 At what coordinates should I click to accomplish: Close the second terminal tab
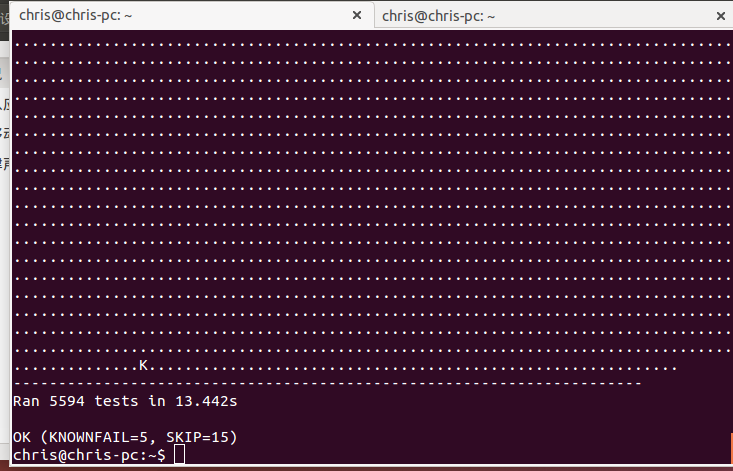pos(722,15)
